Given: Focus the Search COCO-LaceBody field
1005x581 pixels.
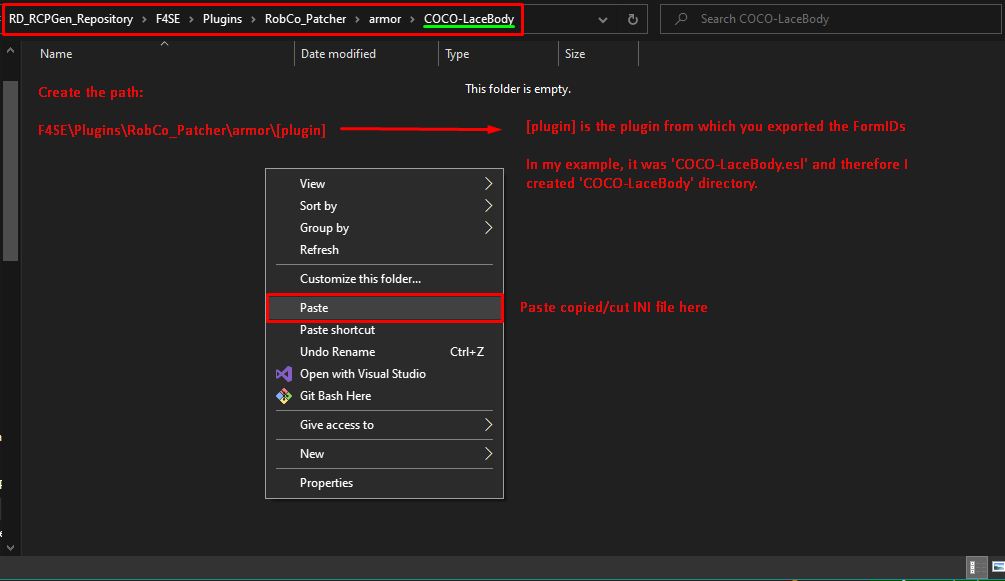Looking at the screenshot, I should point(831,19).
